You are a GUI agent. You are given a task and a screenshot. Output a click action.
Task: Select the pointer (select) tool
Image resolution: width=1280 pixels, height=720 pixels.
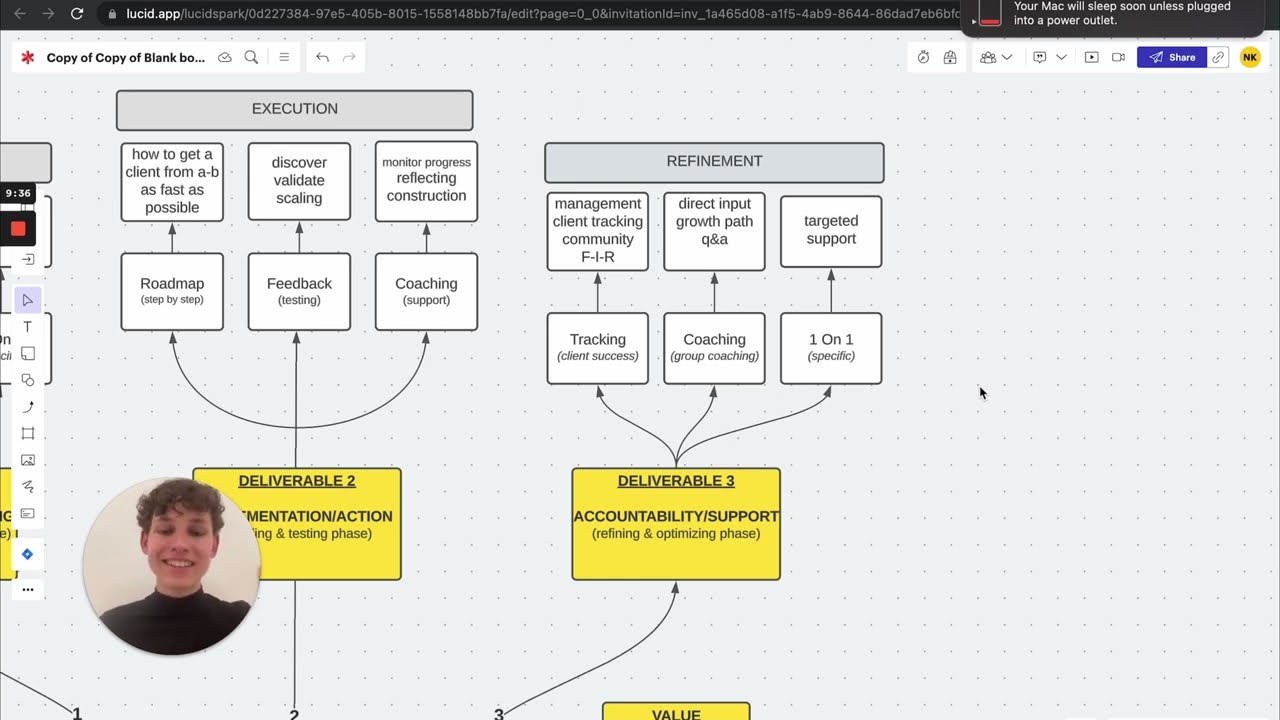pos(27,300)
